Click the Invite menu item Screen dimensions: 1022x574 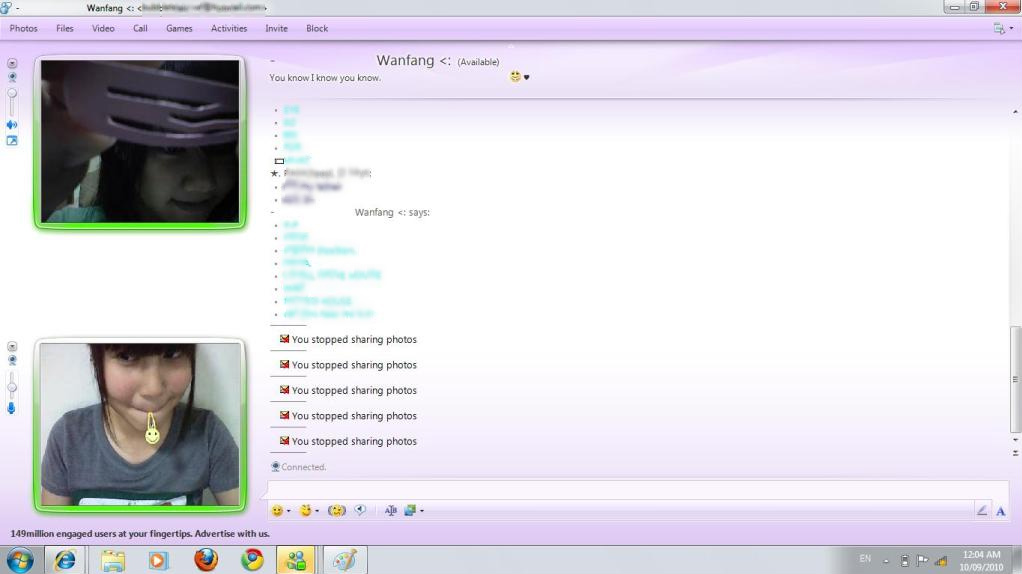[x=276, y=29]
